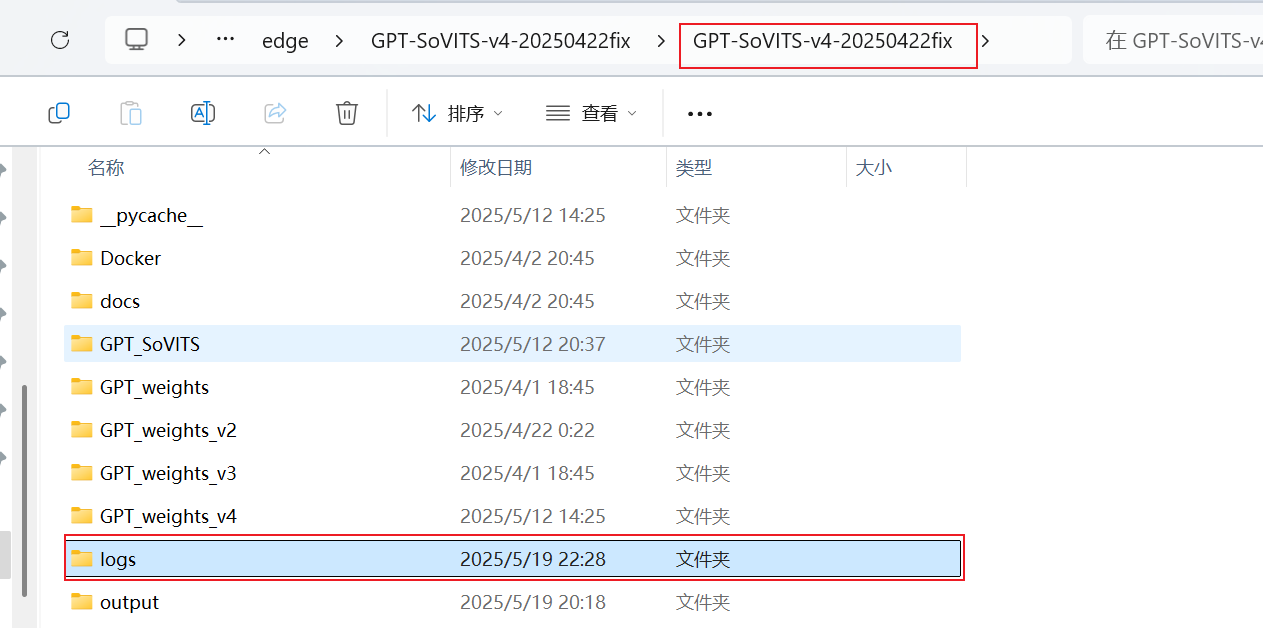Click the docs folder name
This screenshot has height=628, width=1263.
pos(120,301)
